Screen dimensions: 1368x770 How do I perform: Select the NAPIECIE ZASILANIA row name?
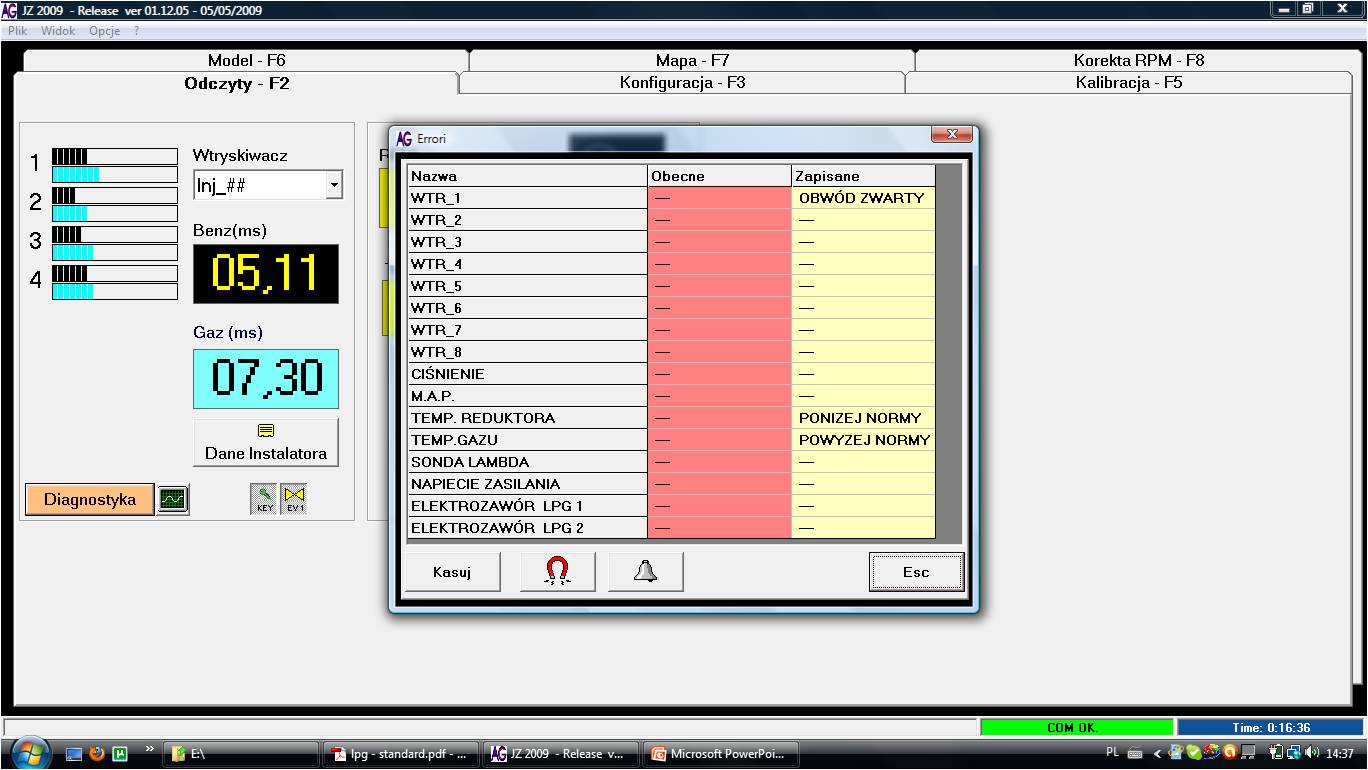[528, 484]
